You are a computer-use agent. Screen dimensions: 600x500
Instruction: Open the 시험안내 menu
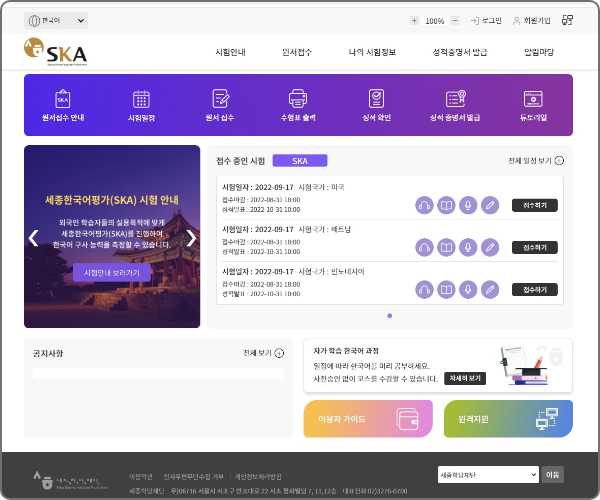[230, 52]
